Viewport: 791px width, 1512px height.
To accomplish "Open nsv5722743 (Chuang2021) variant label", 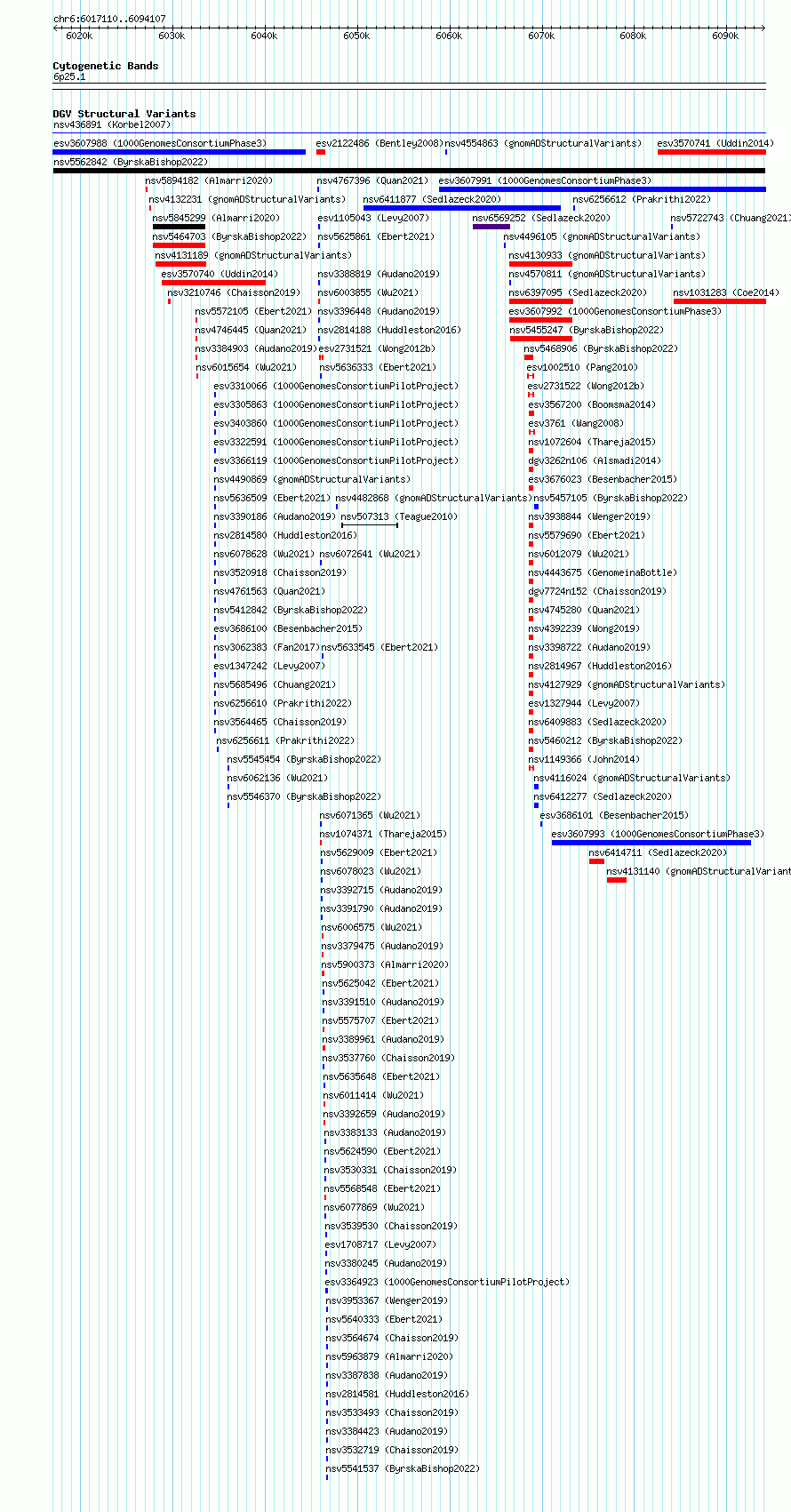I will tap(731, 218).
